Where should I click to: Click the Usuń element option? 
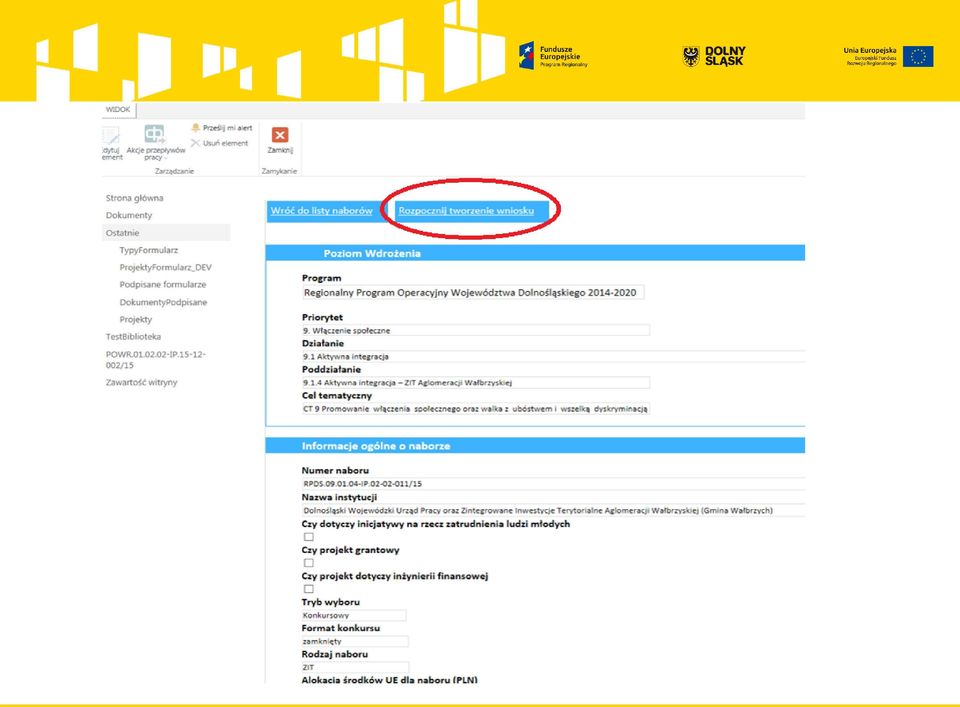pos(220,143)
